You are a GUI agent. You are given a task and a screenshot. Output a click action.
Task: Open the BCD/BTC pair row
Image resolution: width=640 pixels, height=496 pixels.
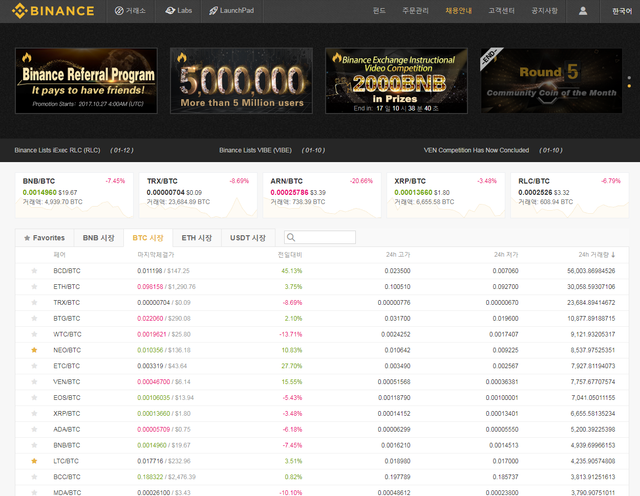coord(322,271)
